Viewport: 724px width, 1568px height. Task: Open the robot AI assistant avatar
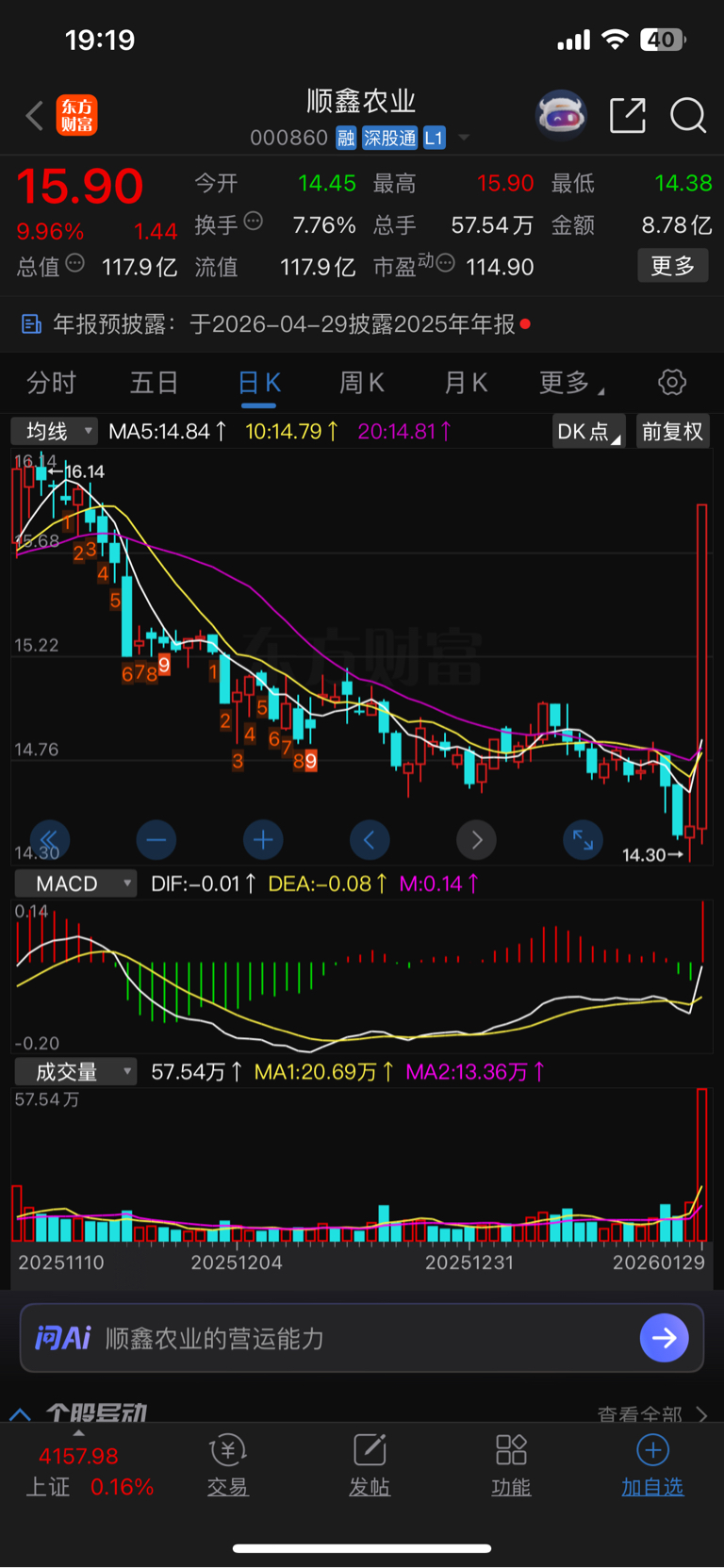click(561, 115)
